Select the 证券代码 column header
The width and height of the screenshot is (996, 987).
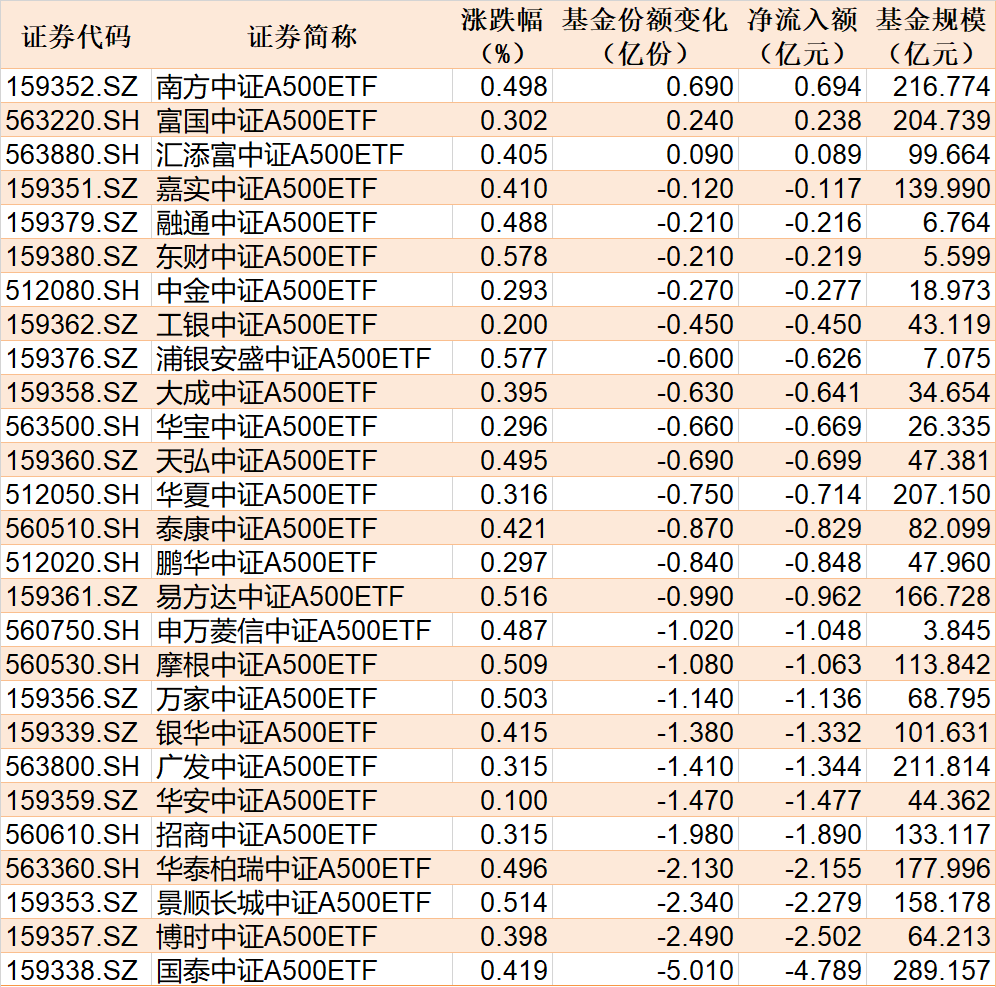pyautogui.click(x=76, y=37)
